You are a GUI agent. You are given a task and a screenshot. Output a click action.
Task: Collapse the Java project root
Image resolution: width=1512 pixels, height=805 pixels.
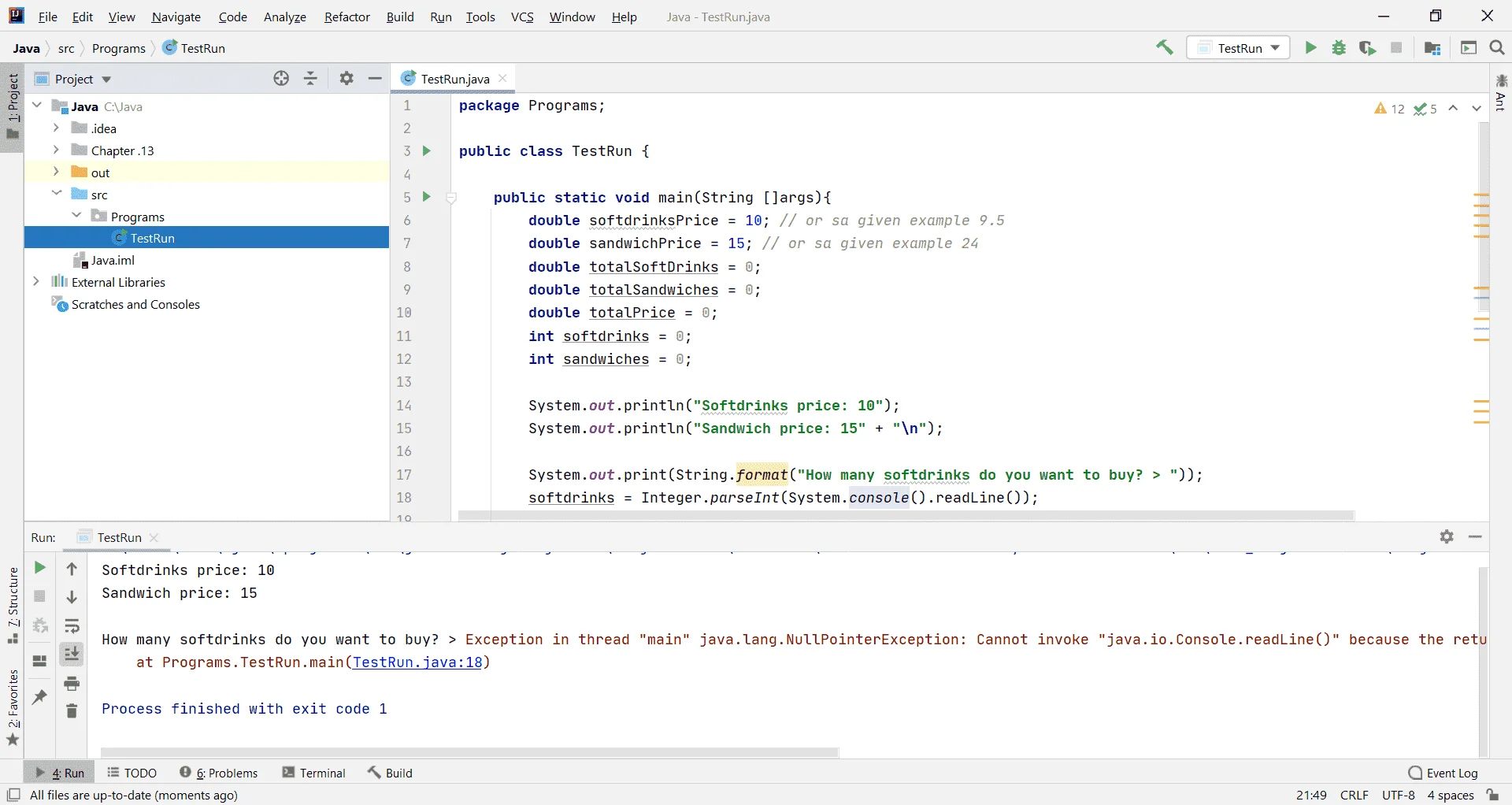(37, 106)
